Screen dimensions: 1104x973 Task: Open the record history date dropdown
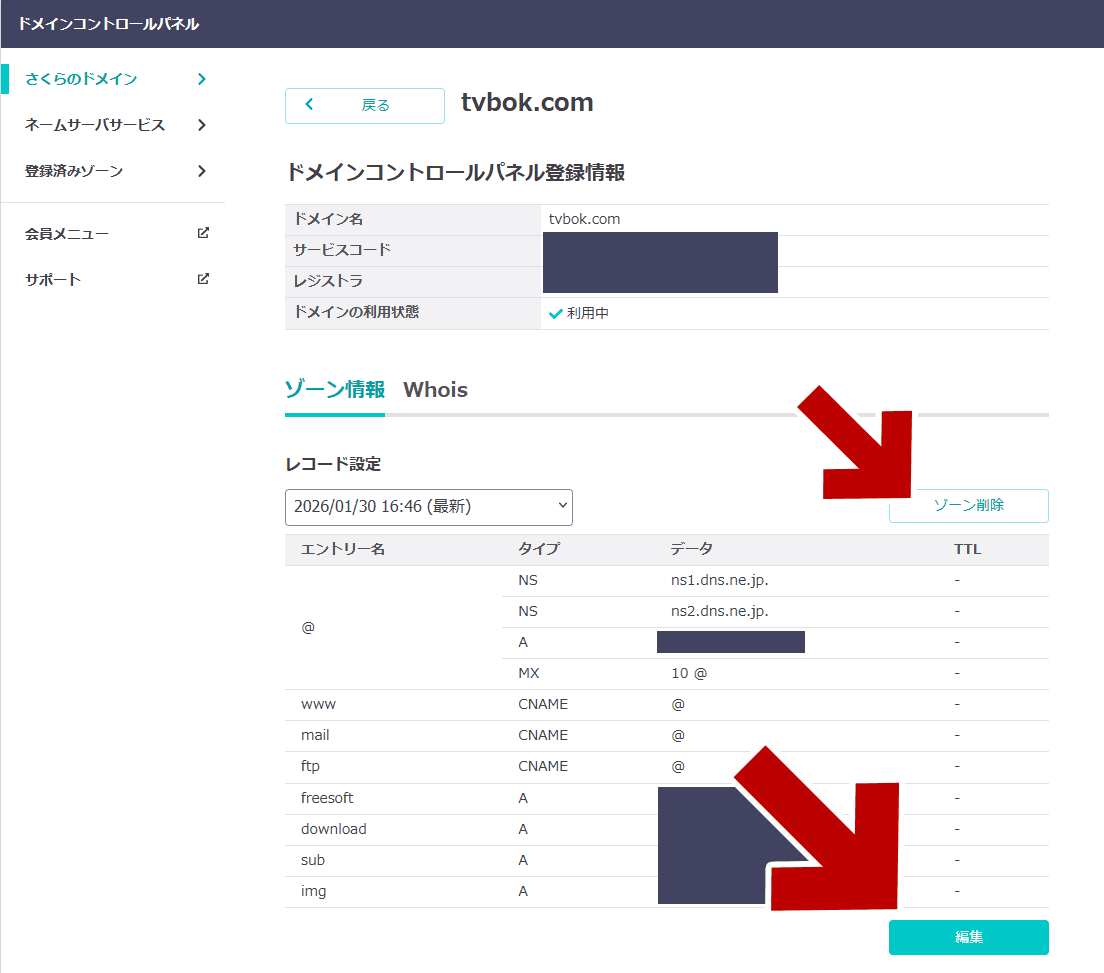point(428,507)
